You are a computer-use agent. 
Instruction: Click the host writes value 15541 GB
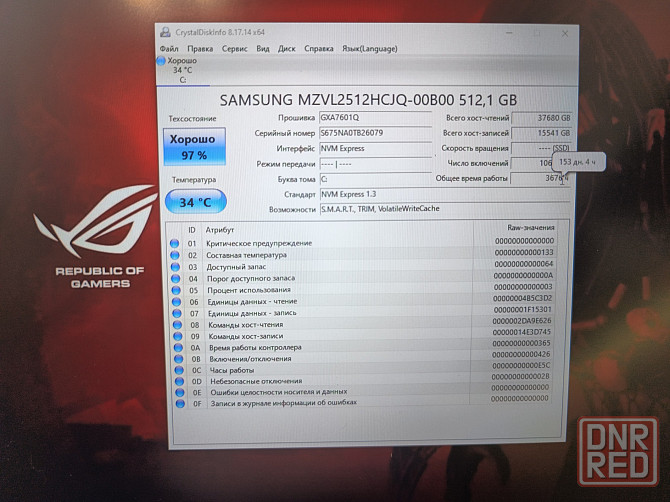coord(541,133)
